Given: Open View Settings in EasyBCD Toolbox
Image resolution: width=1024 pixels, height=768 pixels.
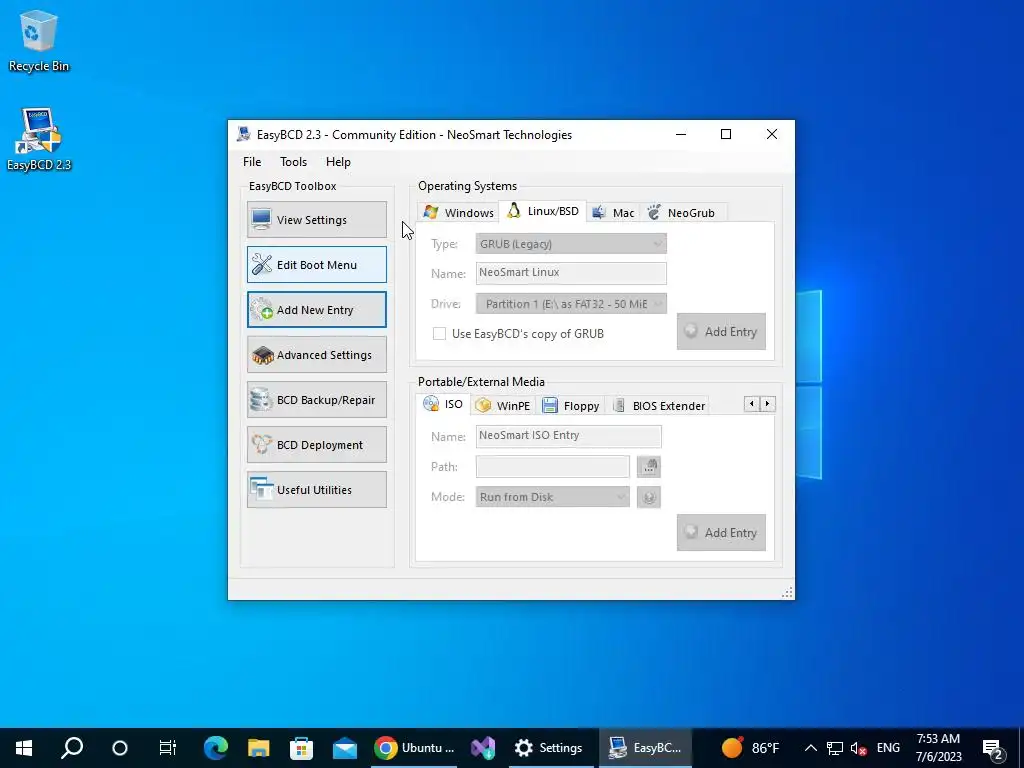Looking at the screenshot, I should pyautogui.click(x=317, y=219).
